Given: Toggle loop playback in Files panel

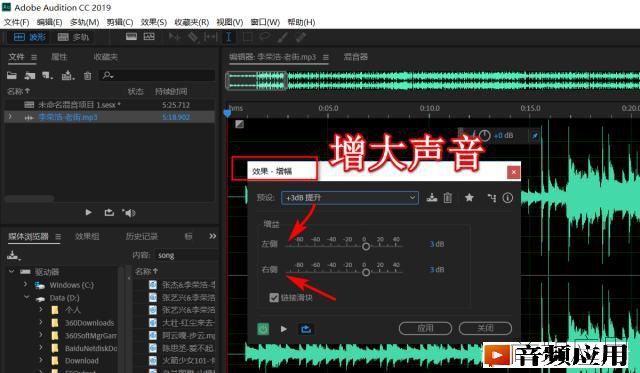Looking at the screenshot, I should 109,212.
